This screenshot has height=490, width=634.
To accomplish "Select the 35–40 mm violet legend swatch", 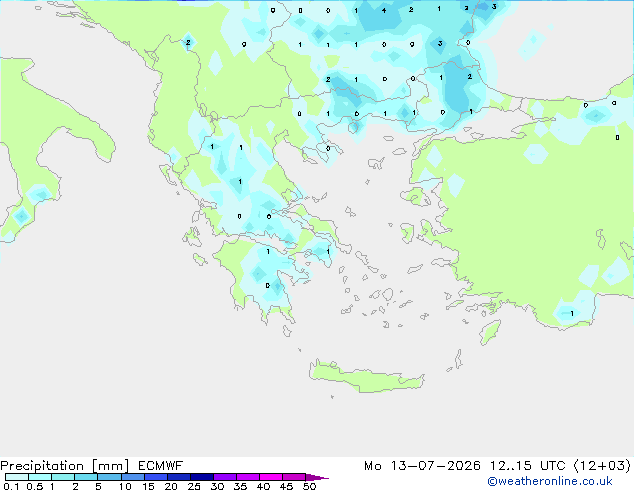I will [248, 477].
